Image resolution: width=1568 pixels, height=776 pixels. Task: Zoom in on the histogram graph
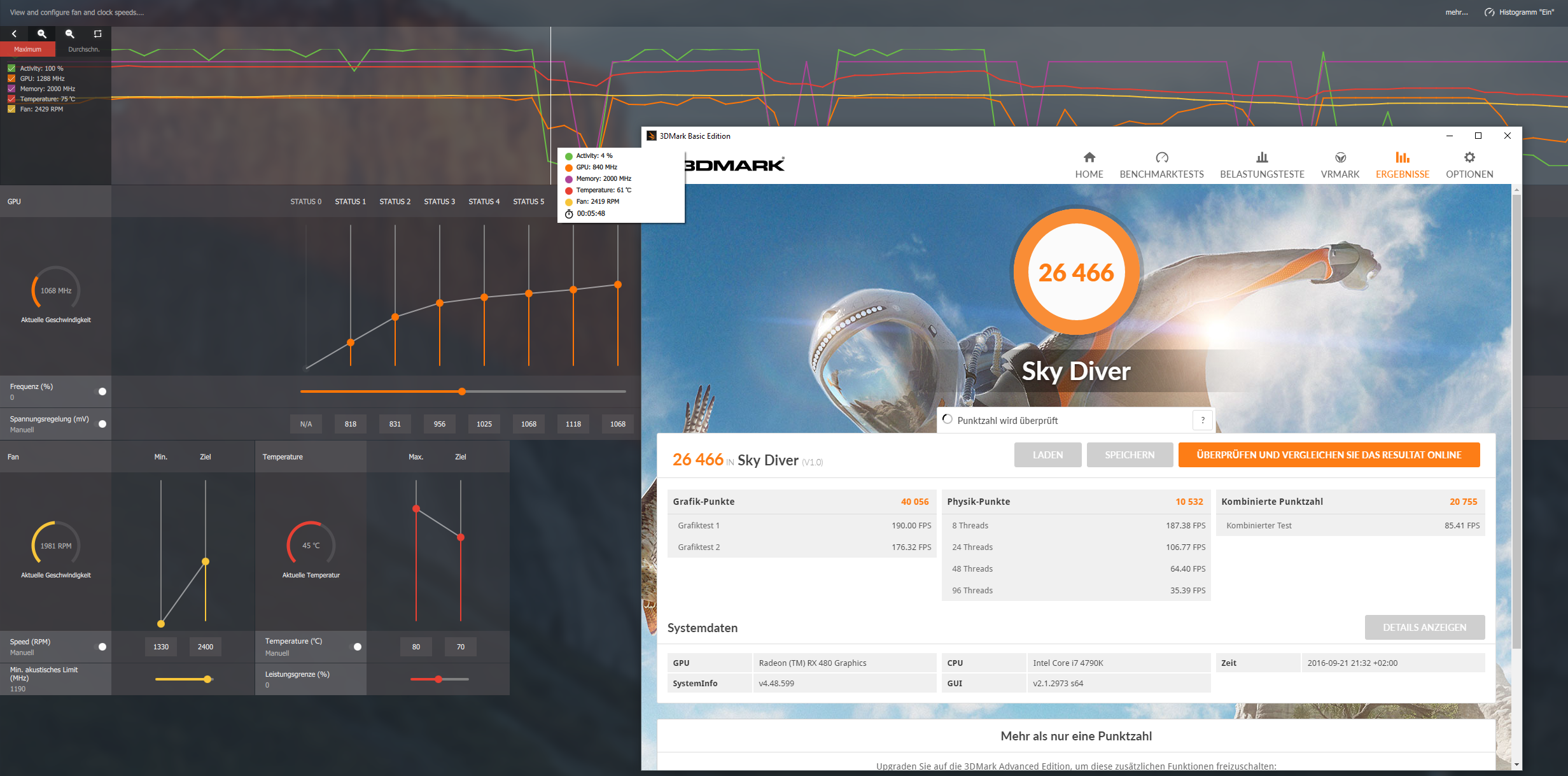pyautogui.click(x=42, y=34)
